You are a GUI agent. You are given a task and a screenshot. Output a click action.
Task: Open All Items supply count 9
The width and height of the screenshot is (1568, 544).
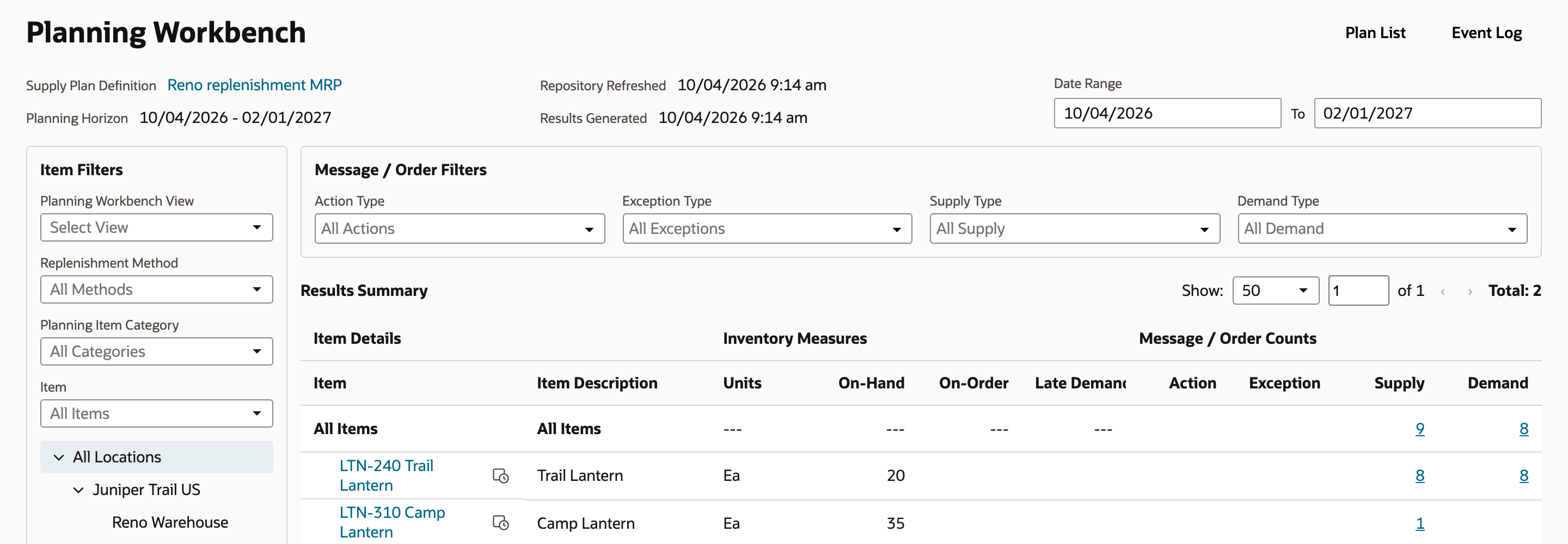(1419, 429)
